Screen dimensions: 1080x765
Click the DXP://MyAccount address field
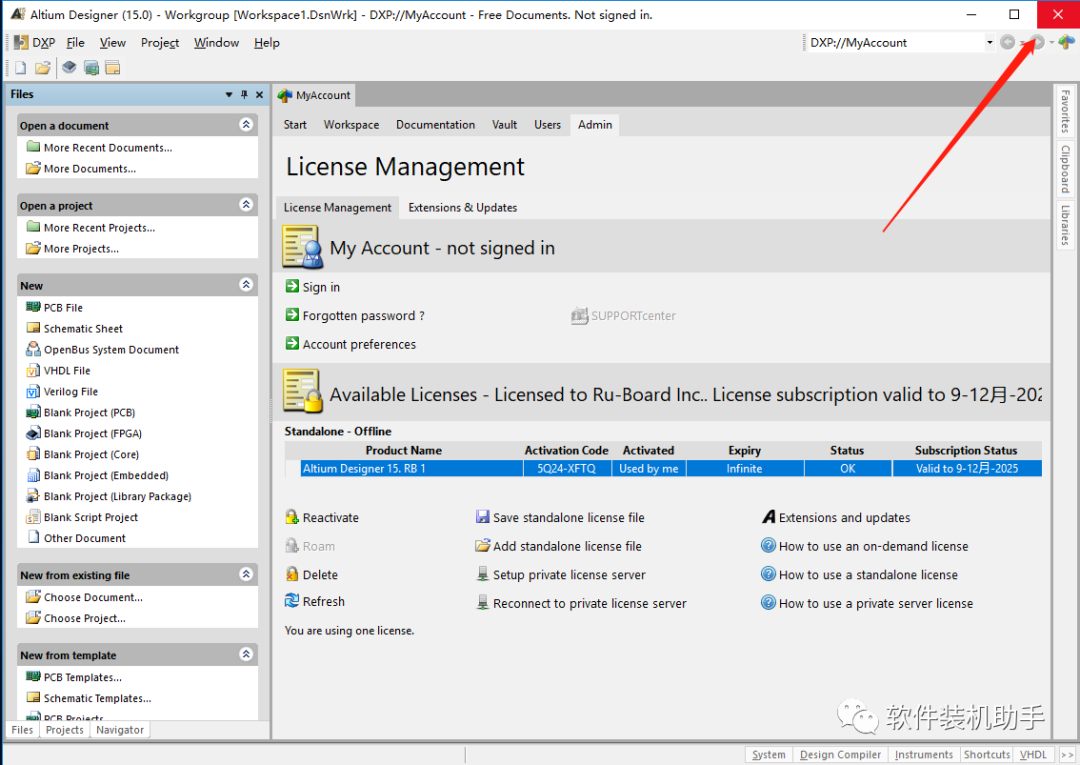[895, 43]
